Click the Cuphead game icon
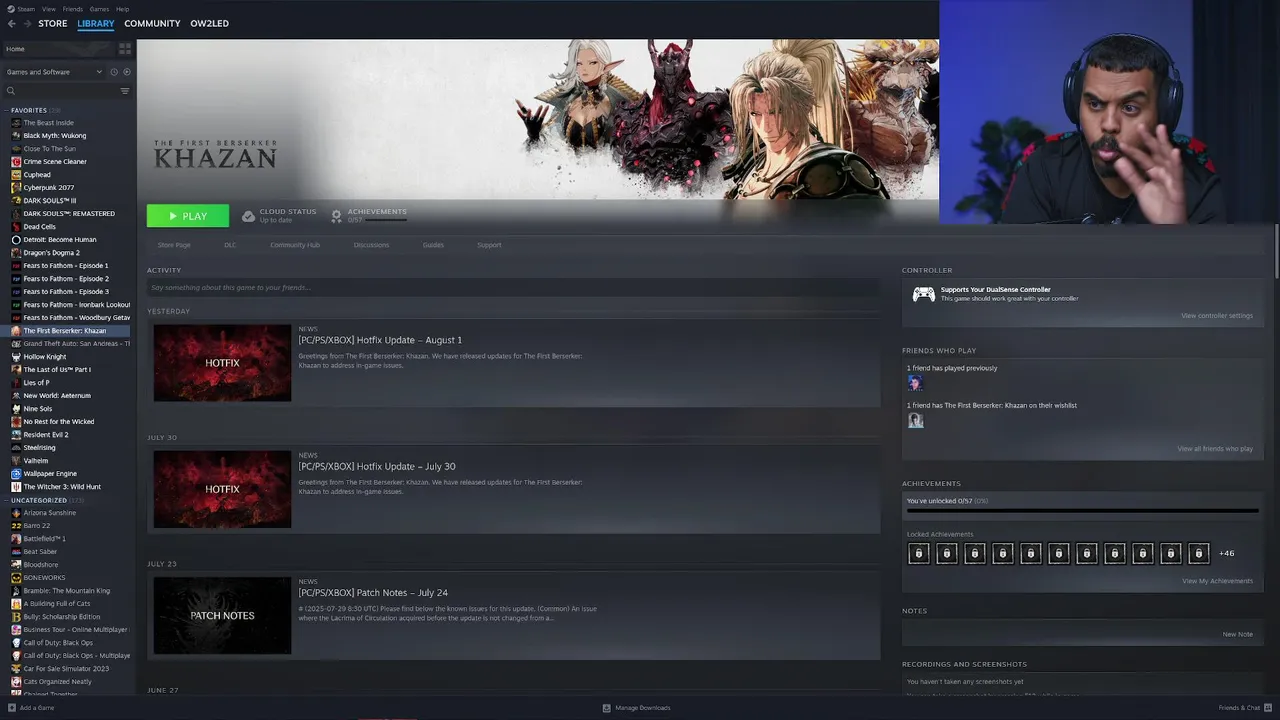The height and width of the screenshot is (720, 1280). (16, 175)
